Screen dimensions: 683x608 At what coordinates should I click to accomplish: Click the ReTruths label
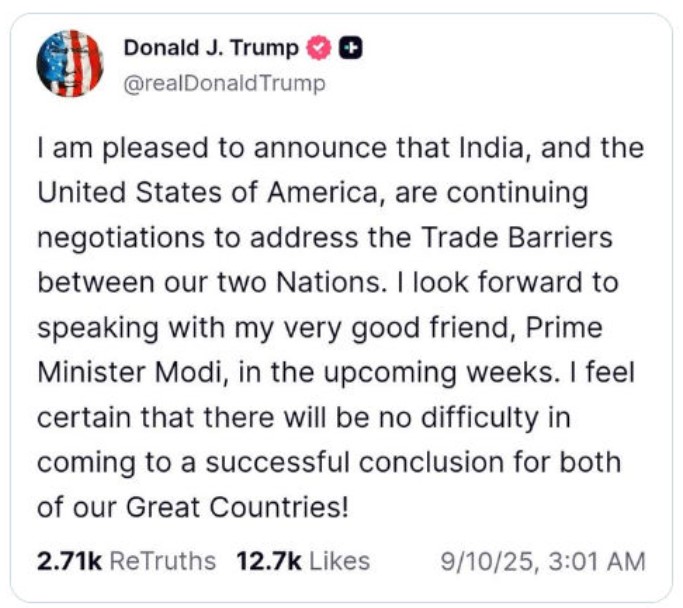[x=162, y=561]
